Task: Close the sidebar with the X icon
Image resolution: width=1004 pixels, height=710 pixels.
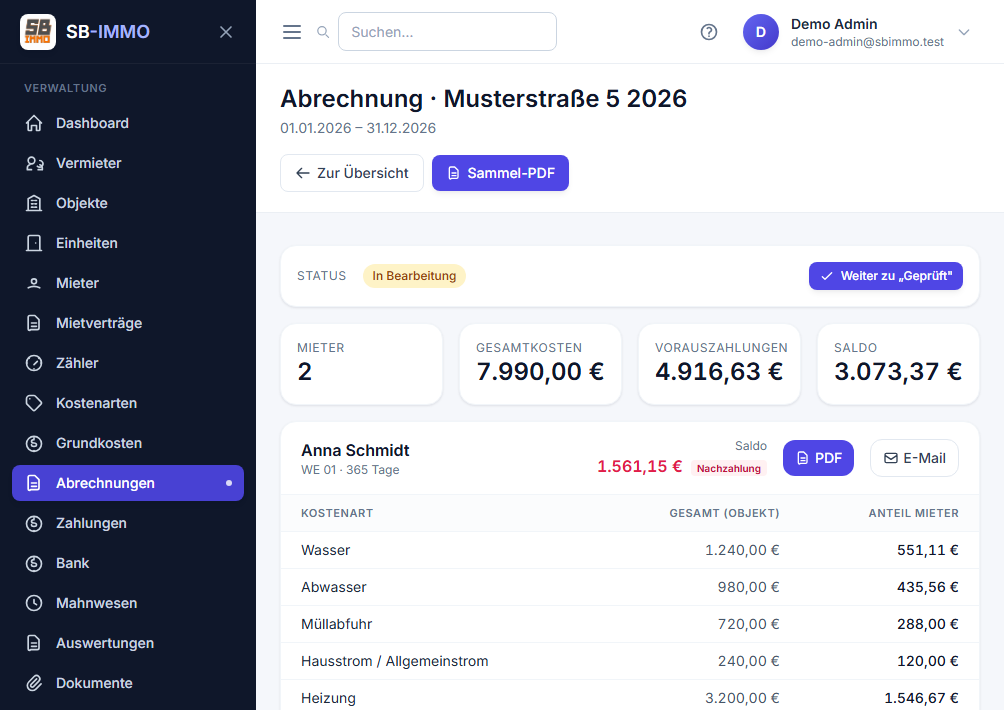Action: coord(226,32)
